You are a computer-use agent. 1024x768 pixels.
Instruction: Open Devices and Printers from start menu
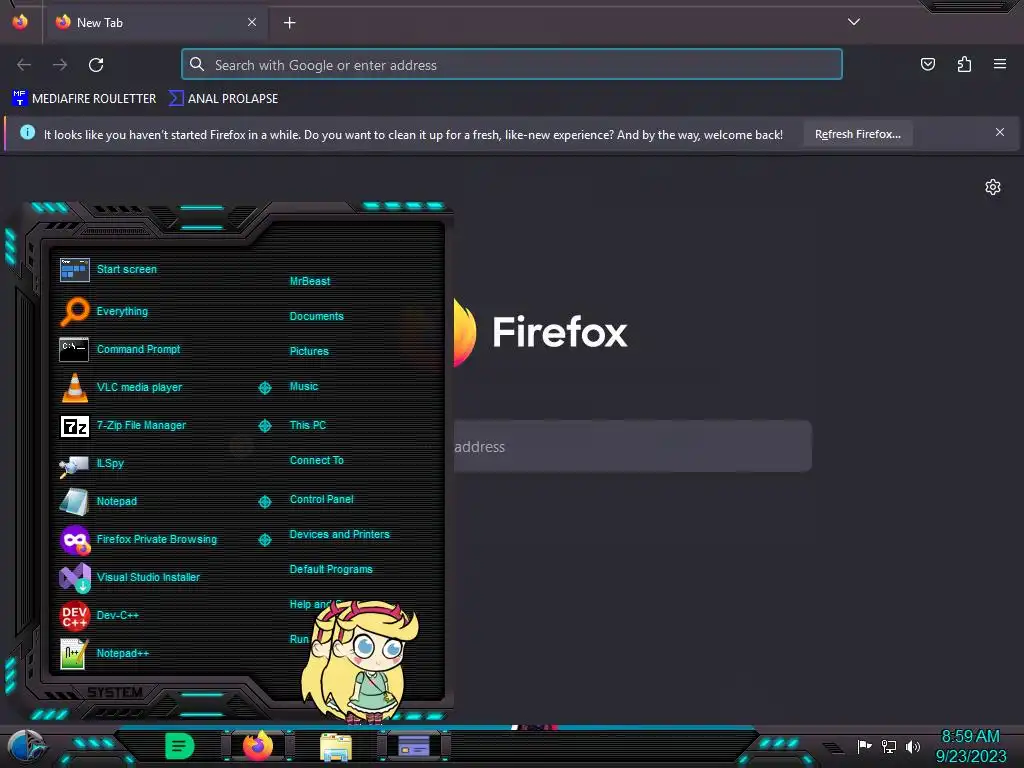[x=339, y=534]
